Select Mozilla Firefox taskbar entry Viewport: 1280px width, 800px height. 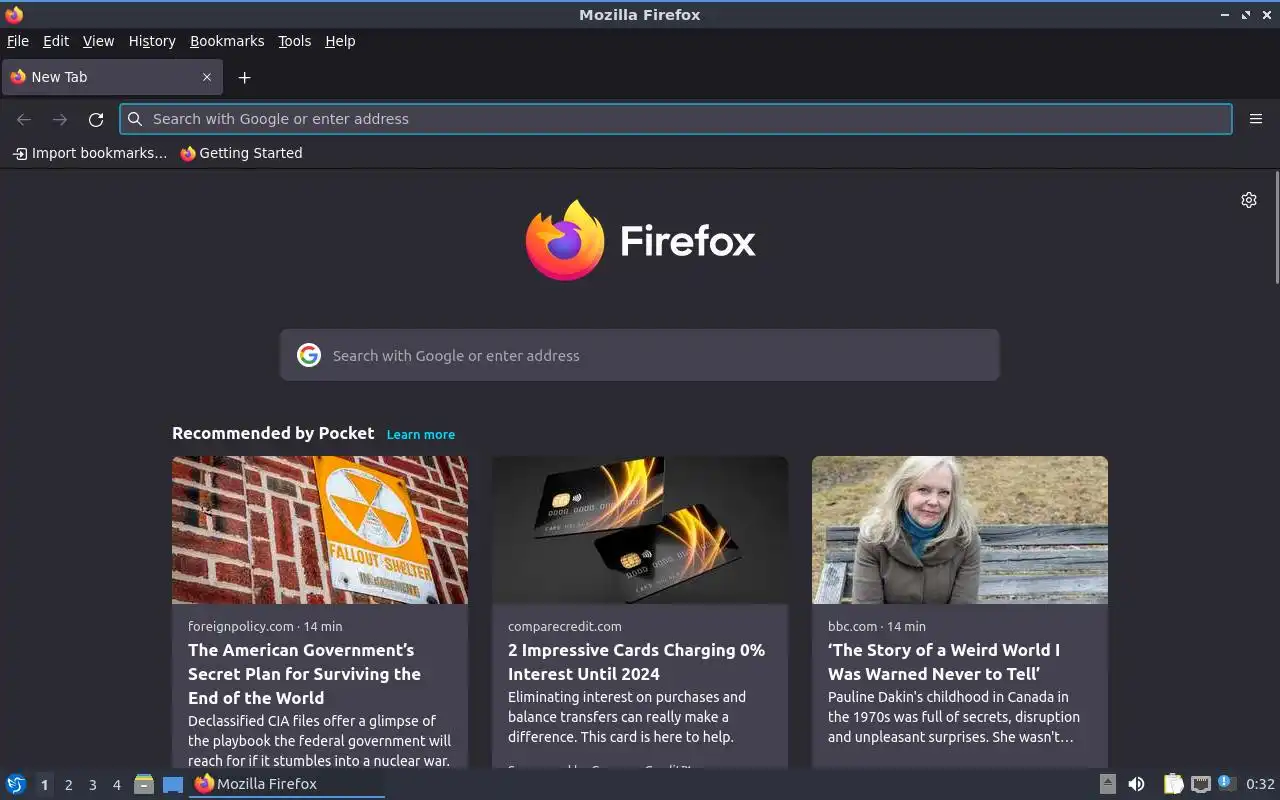[x=287, y=784]
